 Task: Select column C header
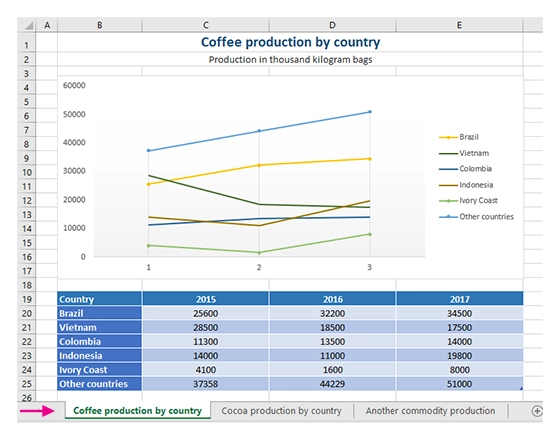tap(206, 25)
